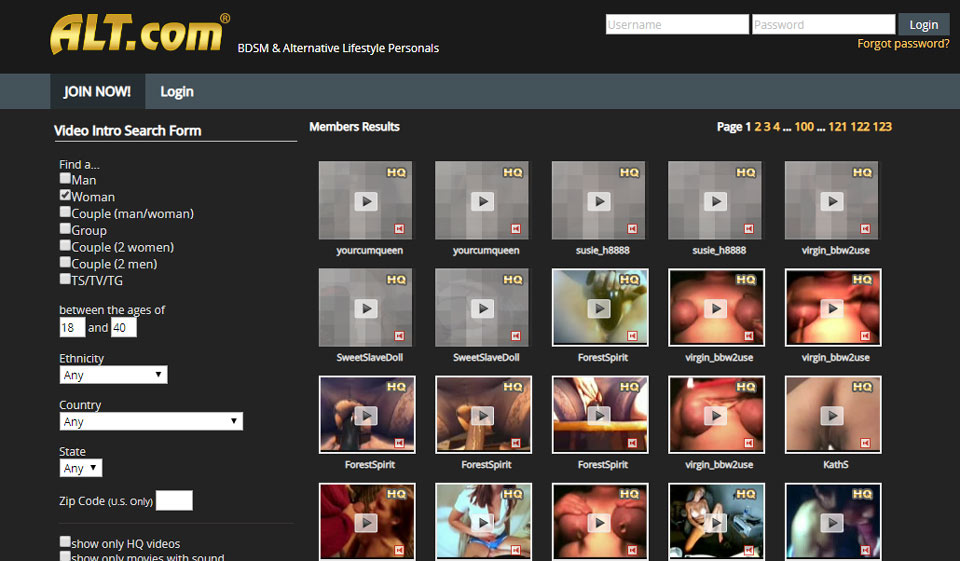960x561 pixels.
Task: Go to results page 2
Action: pyautogui.click(x=757, y=127)
